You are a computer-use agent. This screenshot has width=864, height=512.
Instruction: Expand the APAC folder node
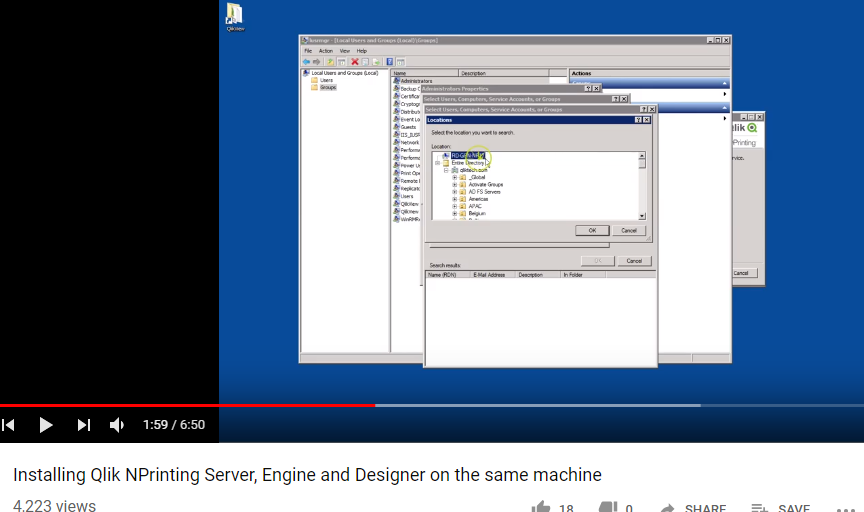point(455,206)
